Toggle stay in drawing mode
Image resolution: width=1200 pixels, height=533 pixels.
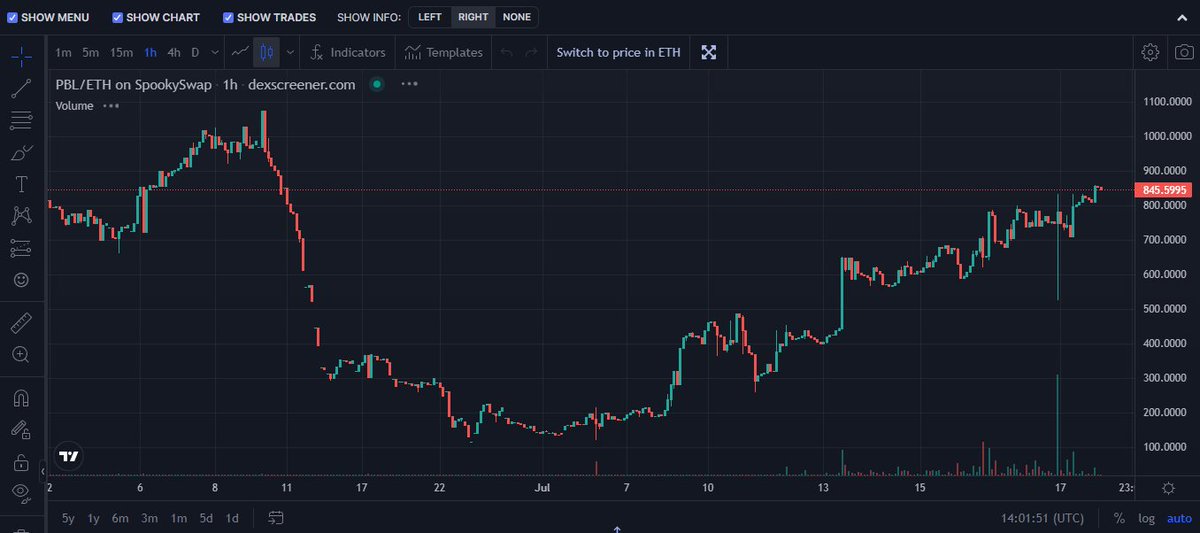pos(21,429)
